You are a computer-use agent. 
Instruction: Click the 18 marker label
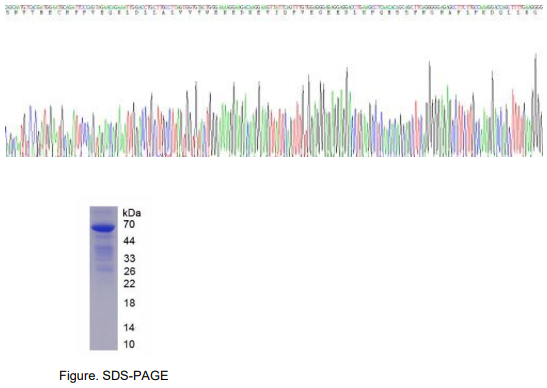pos(129,303)
